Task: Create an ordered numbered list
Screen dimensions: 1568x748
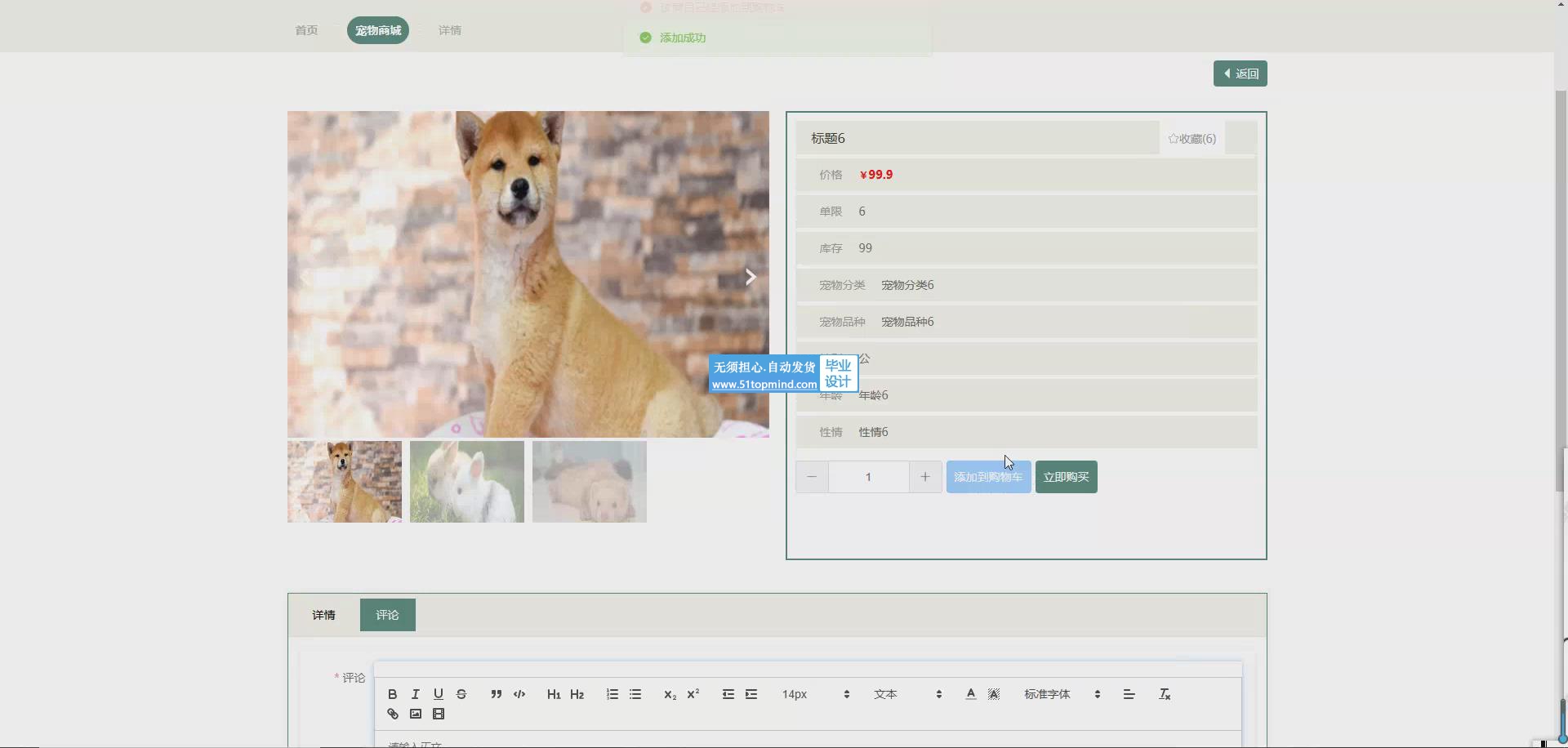Action: (612, 694)
